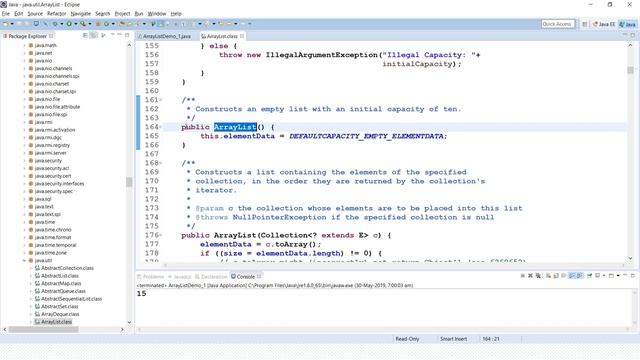
Task: Expand the AbstractList.class node
Action: 31,276
